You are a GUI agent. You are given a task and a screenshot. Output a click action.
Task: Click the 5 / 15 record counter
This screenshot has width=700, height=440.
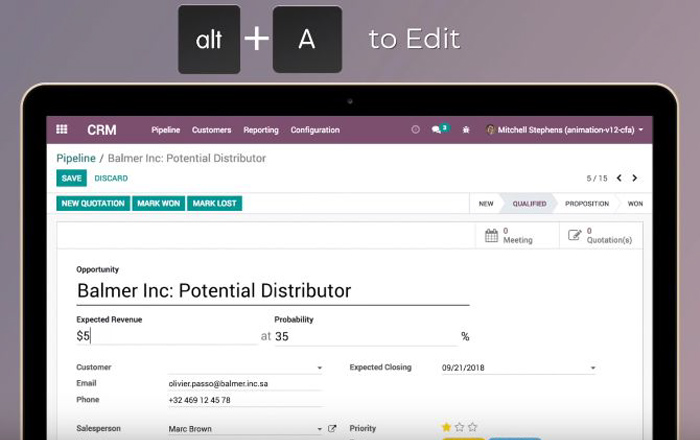[x=597, y=178]
